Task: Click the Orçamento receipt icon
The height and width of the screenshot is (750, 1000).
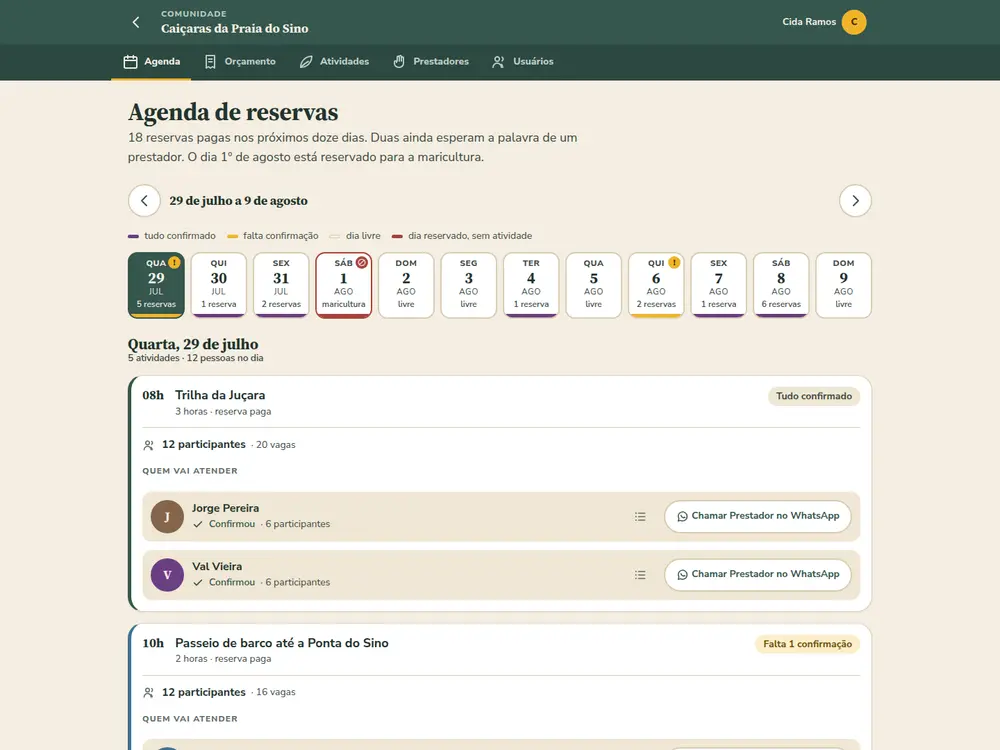Action: (210, 62)
